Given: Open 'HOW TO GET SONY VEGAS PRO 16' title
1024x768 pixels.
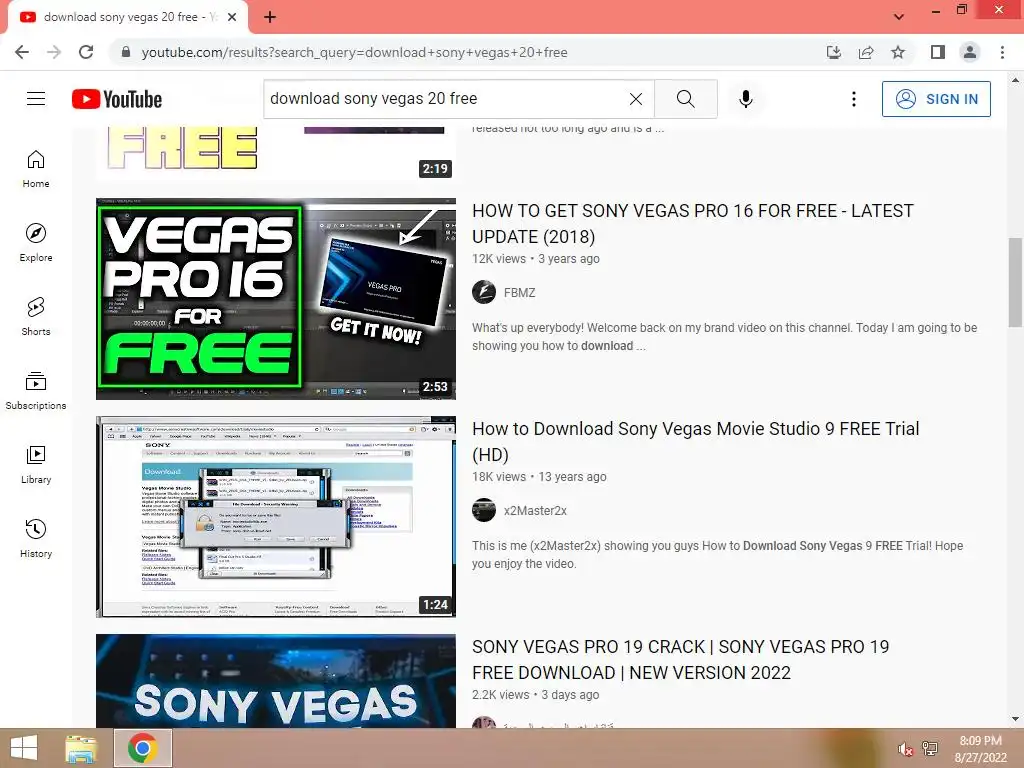Looking at the screenshot, I should coord(693,223).
